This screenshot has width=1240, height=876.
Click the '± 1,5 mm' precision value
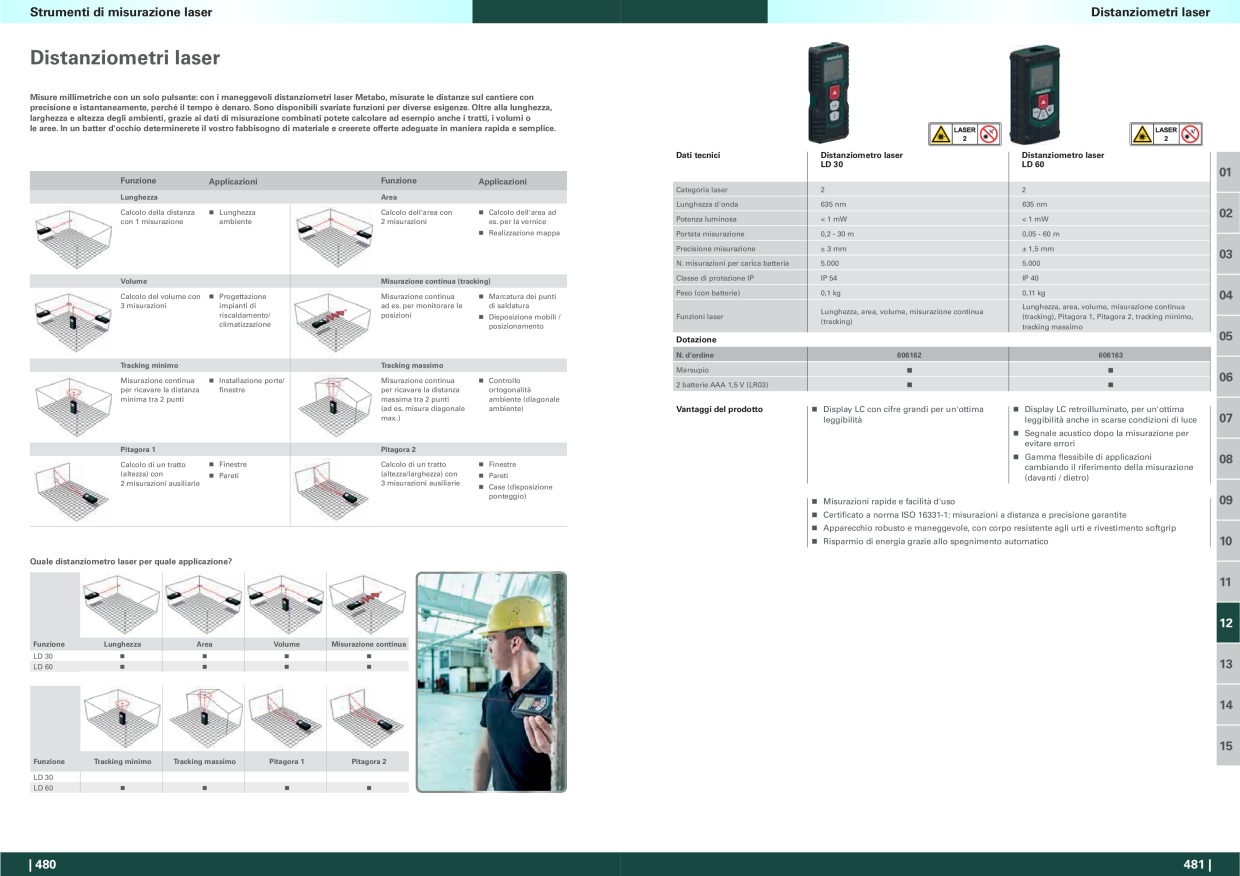[x=1037, y=248]
